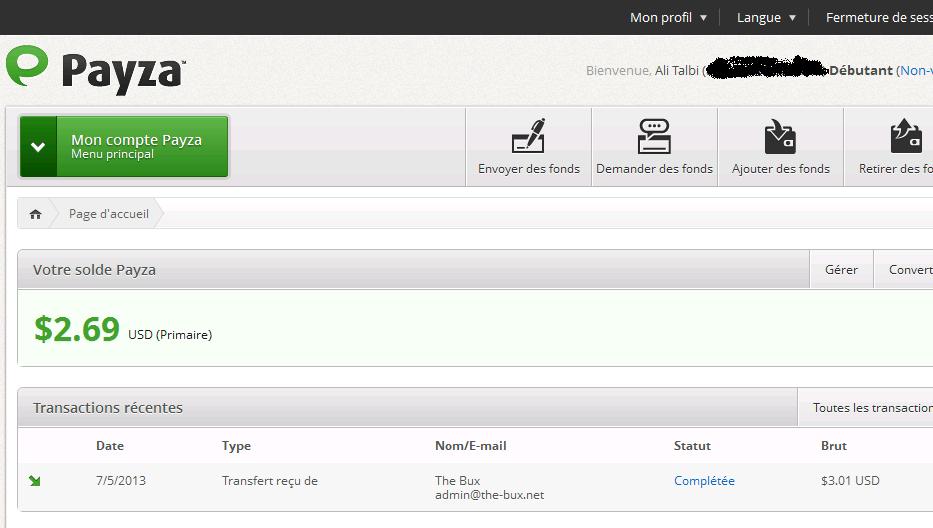Click the Retirer des fonds icon

click(906, 136)
